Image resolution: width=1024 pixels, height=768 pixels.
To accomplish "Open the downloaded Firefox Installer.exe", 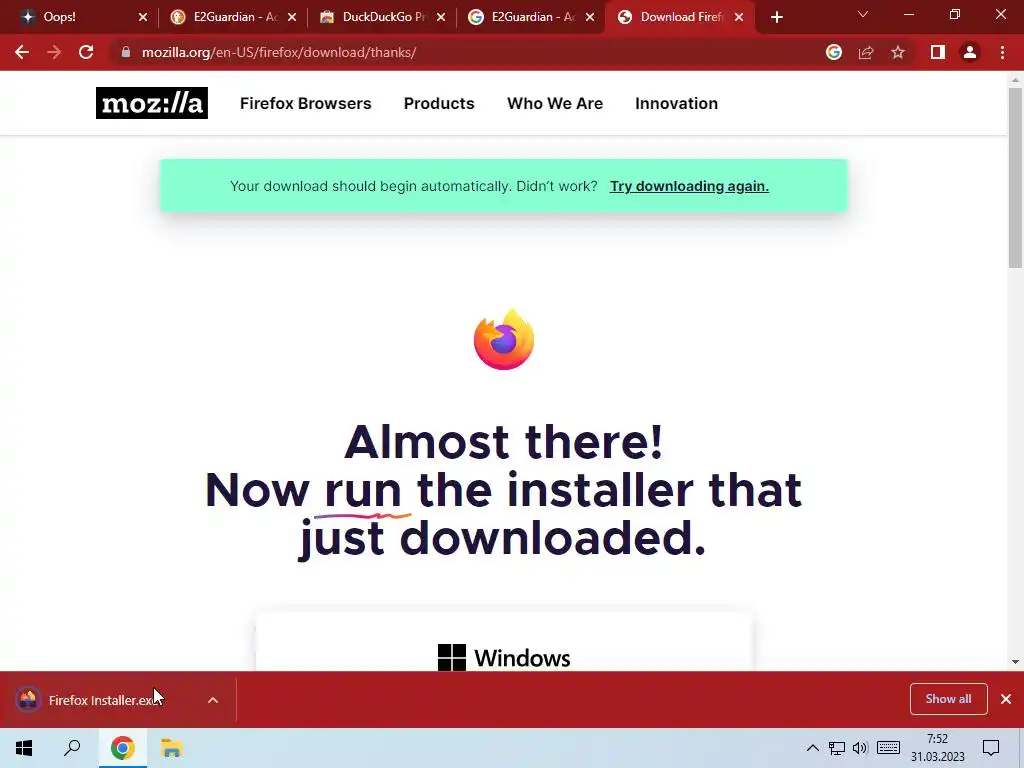I will pyautogui.click(x=101, y=700).
